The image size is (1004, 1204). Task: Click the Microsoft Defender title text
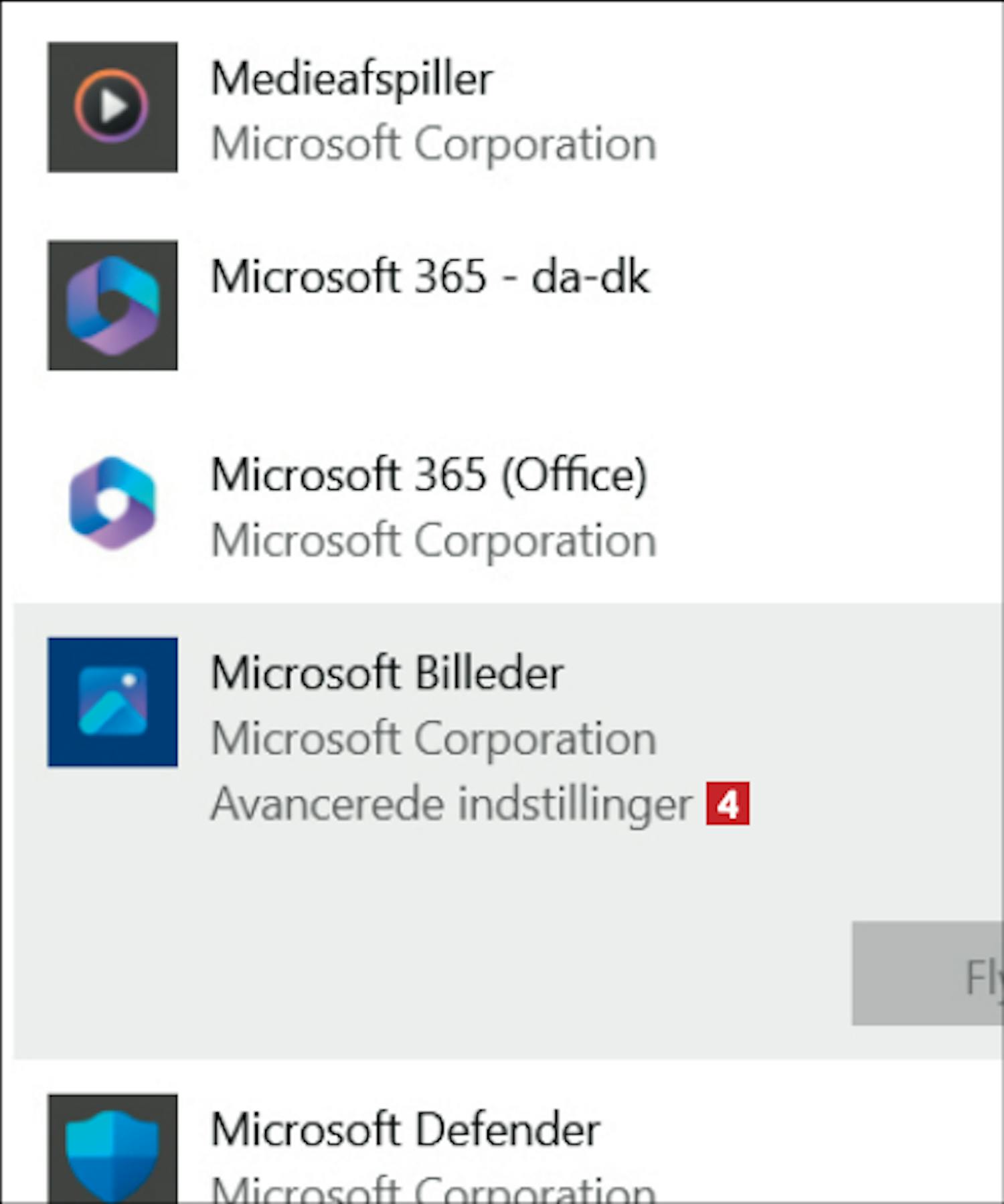coord(406,1130)
